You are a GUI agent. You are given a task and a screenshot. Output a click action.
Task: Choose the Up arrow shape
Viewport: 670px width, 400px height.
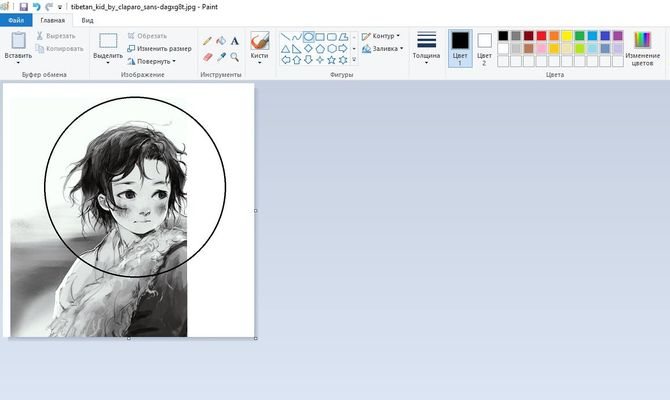297,60
